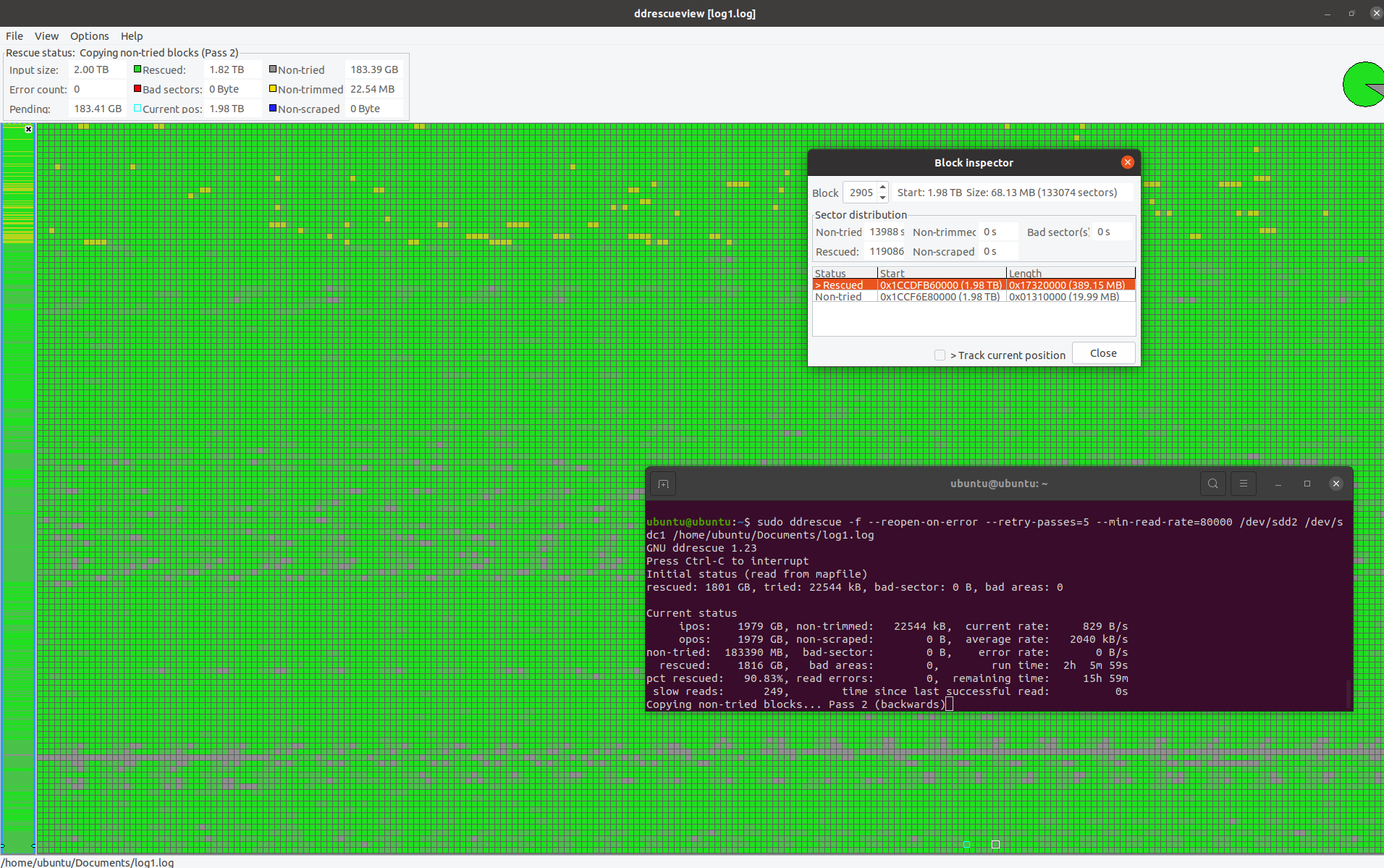The image size is (1384, 868).
Task: Click the blue Non-scraped legend square
Action: [273, 108]
